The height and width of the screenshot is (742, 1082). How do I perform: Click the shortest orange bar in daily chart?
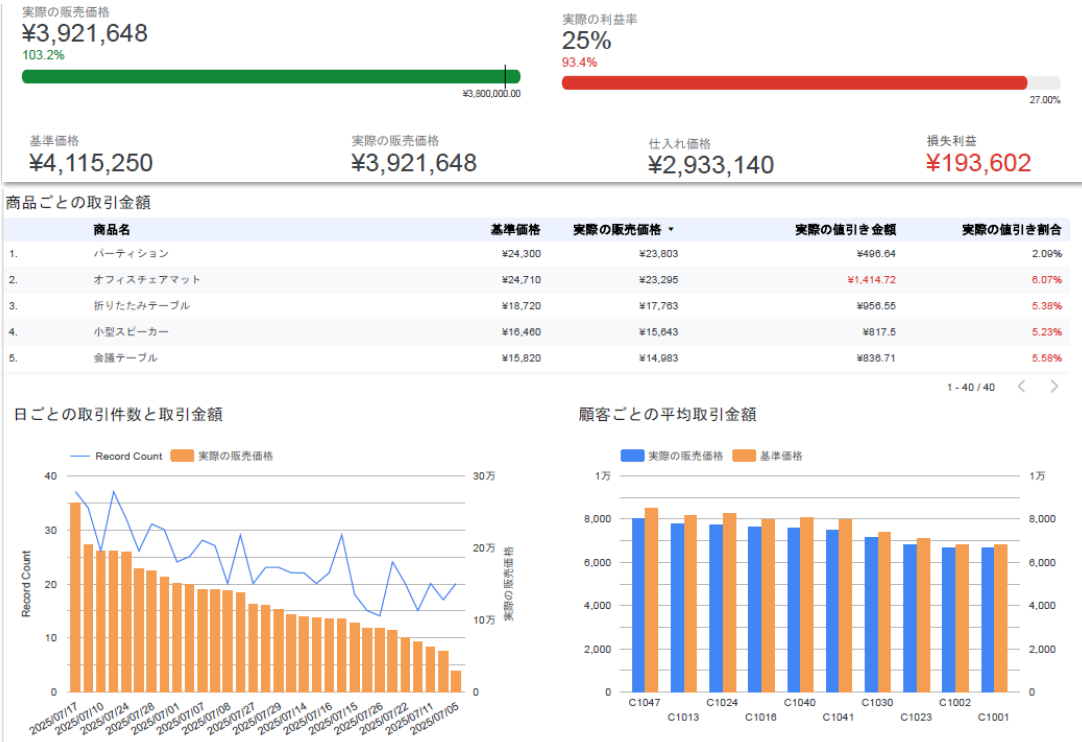coord(456,680)
